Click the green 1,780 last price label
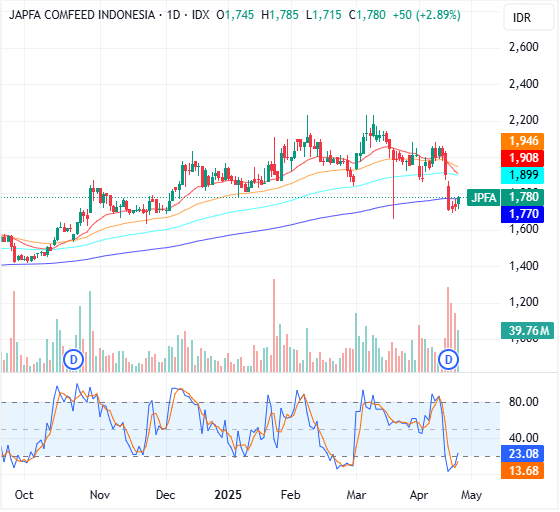This screenshot has width=560, height=512. 522,197
